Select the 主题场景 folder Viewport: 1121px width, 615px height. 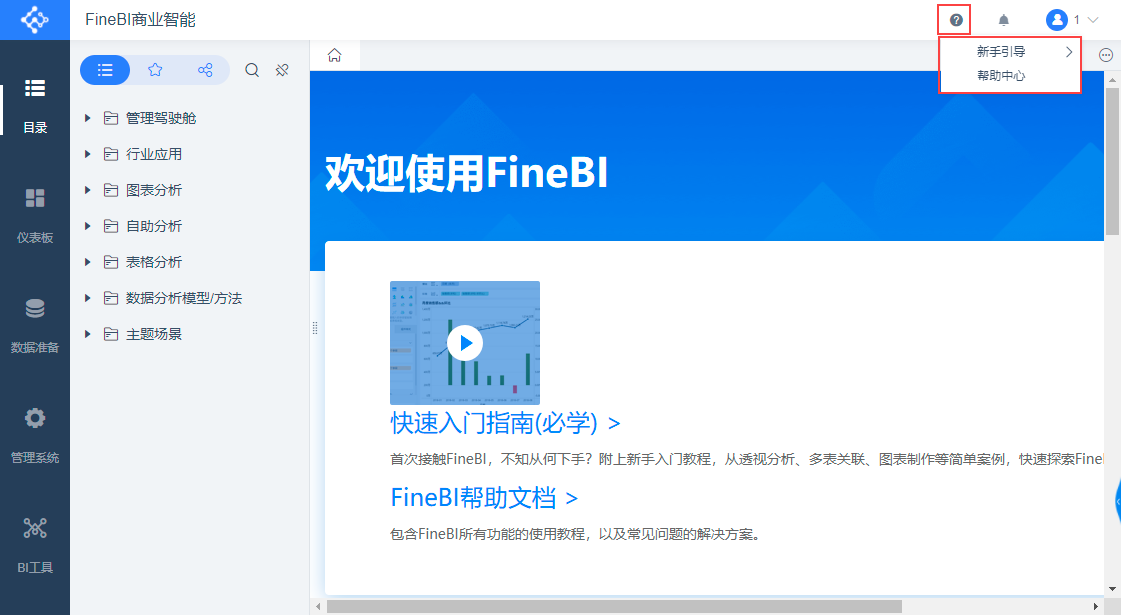(x=154, y=334)
